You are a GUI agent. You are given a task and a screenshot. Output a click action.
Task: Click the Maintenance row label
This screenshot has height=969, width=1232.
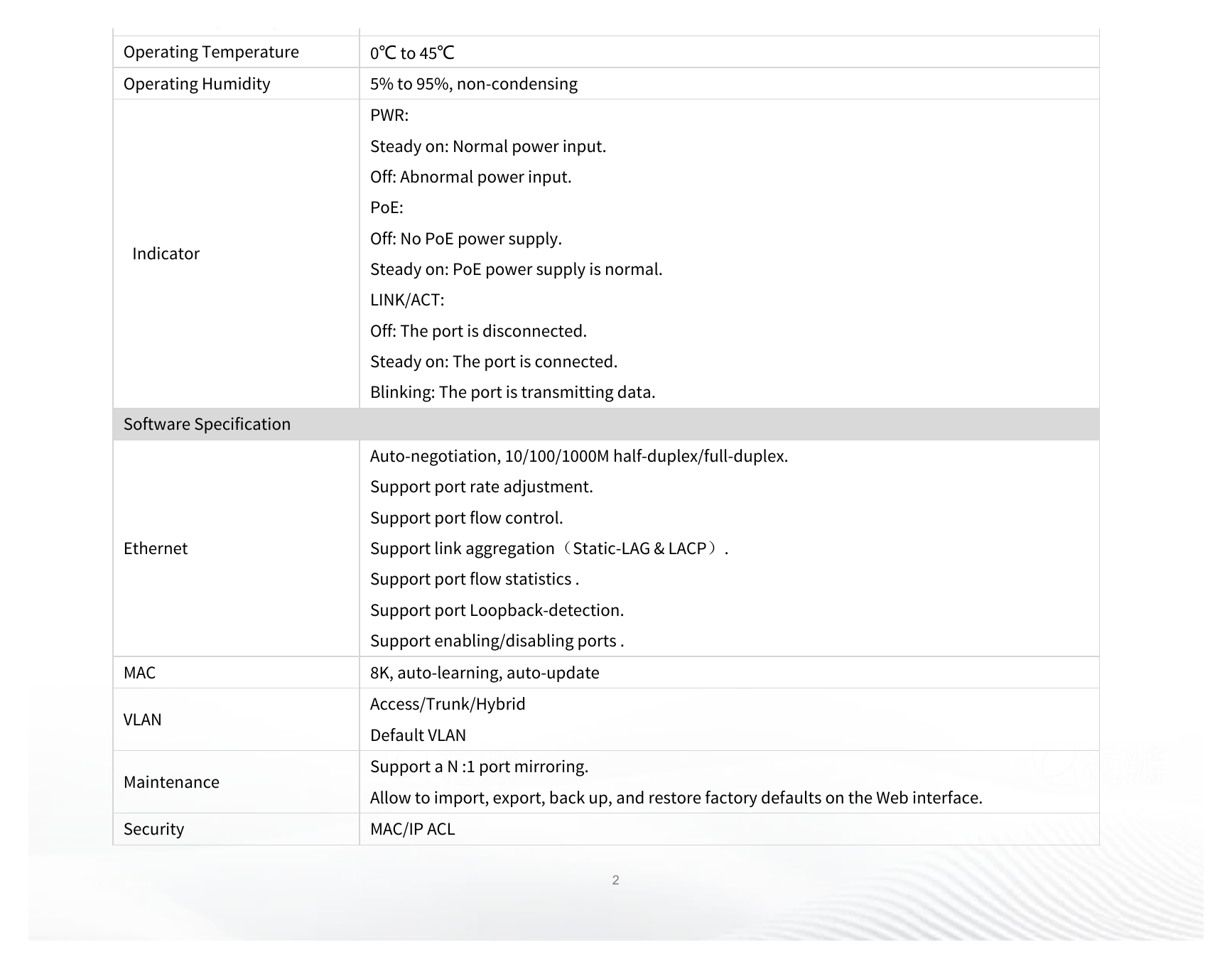[x=171, y=782]
